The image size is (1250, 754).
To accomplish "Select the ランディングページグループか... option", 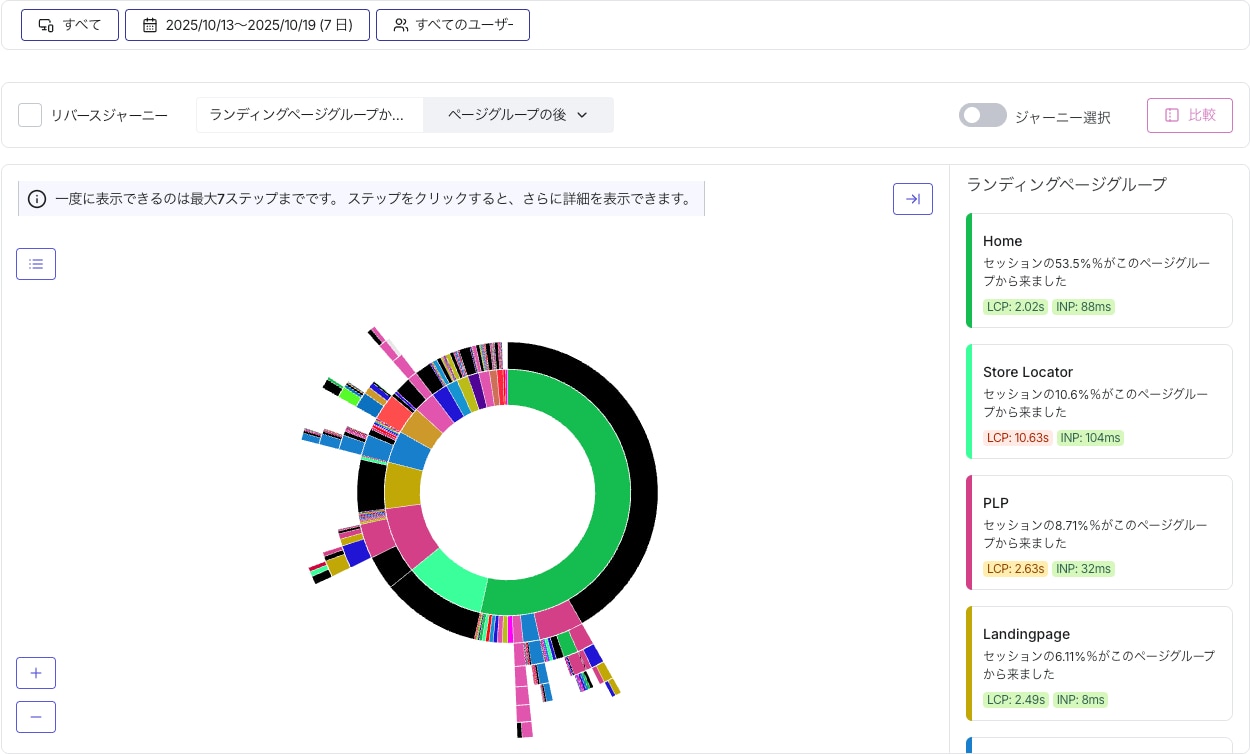I will tap(309, 115).
